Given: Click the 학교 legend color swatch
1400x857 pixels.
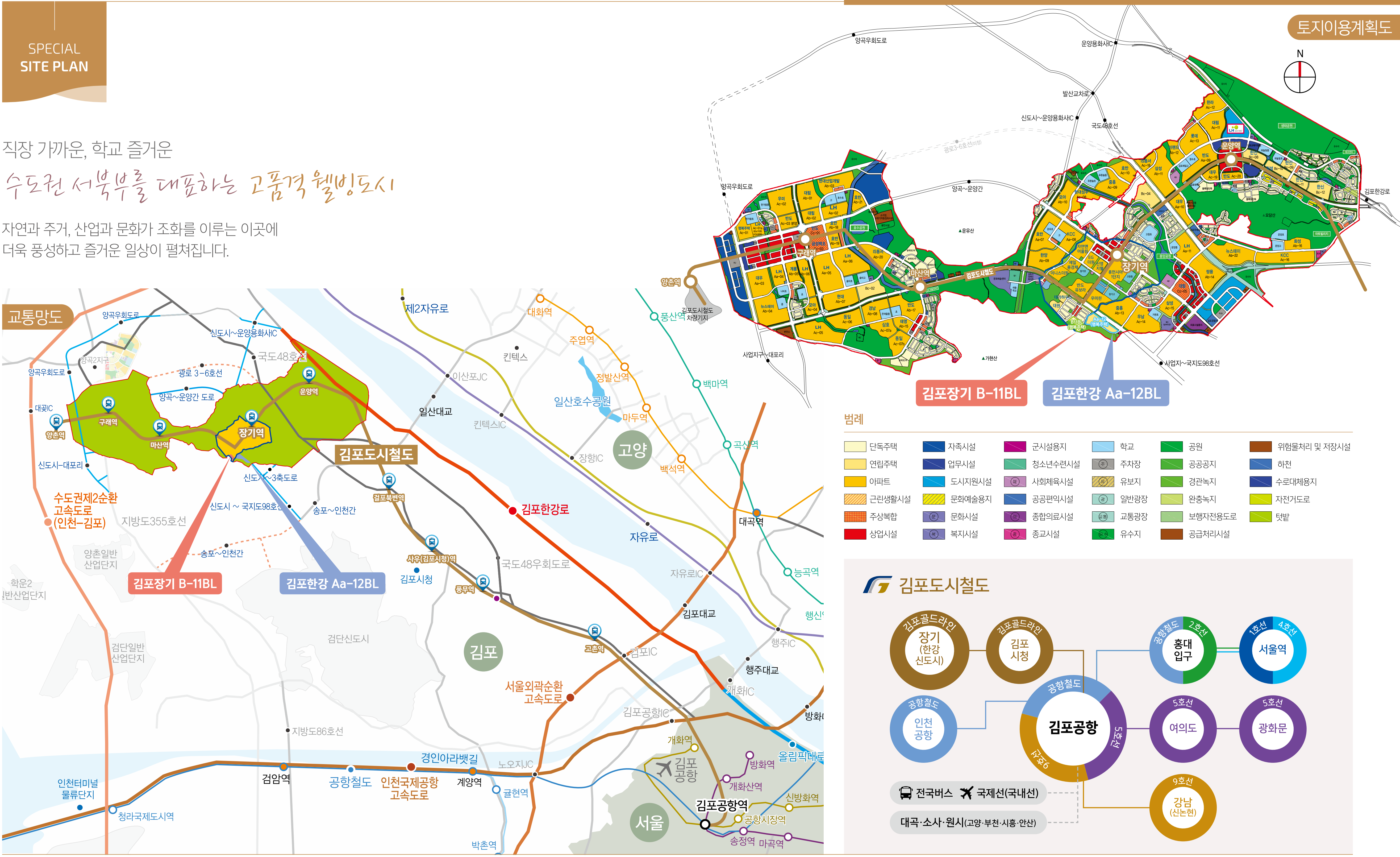Looking at the screenshot, I should click(x=1103, y=447).
